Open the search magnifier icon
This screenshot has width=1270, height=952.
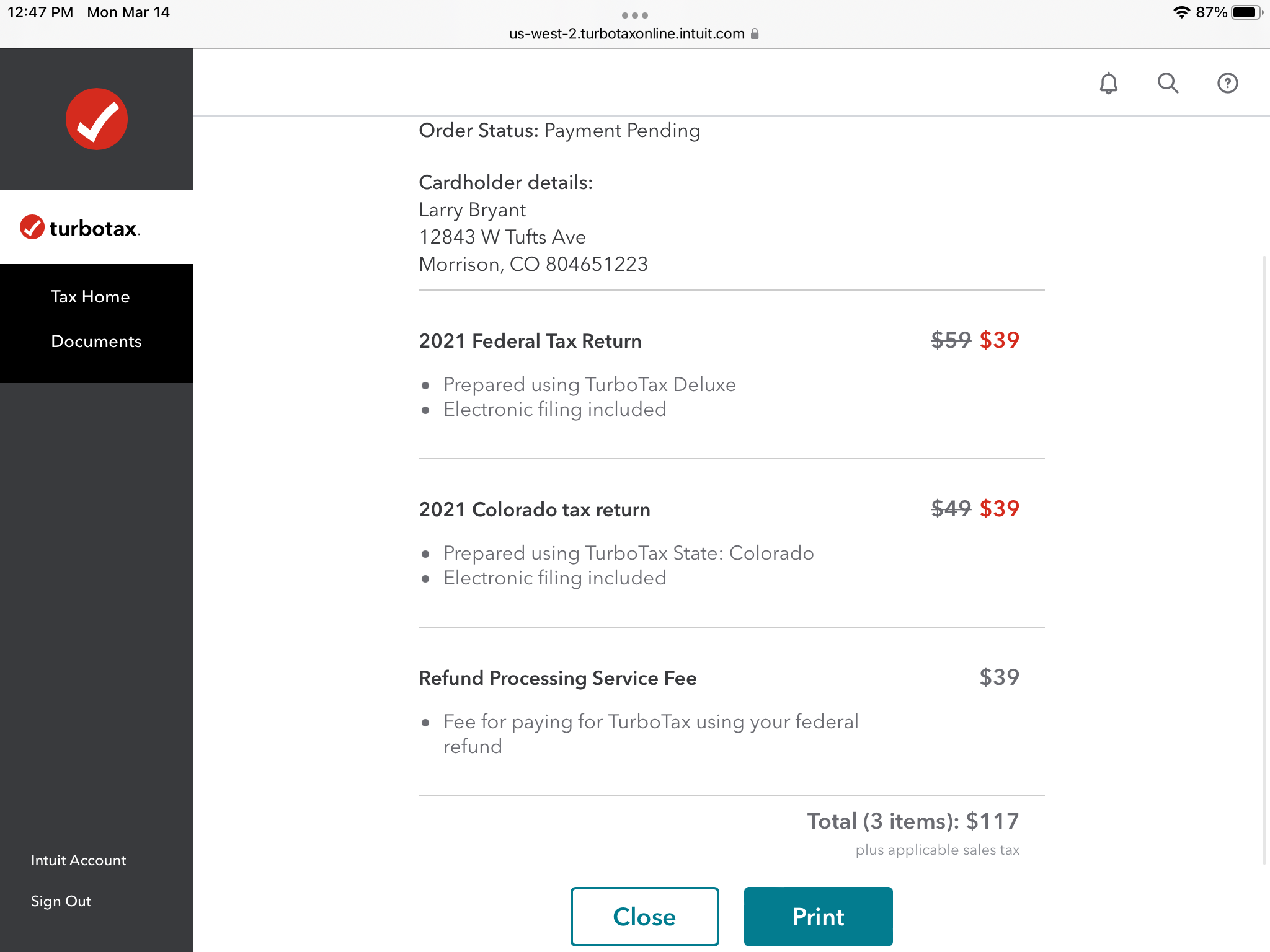pyautogui.click(x=1168, y=83)
